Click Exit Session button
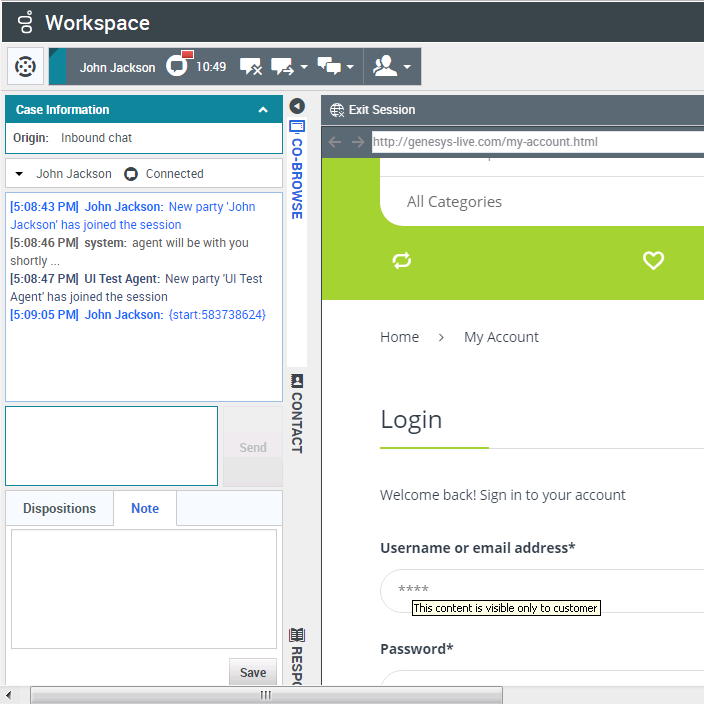The height and width of the screenshot is (704, 704). point(372,110)
